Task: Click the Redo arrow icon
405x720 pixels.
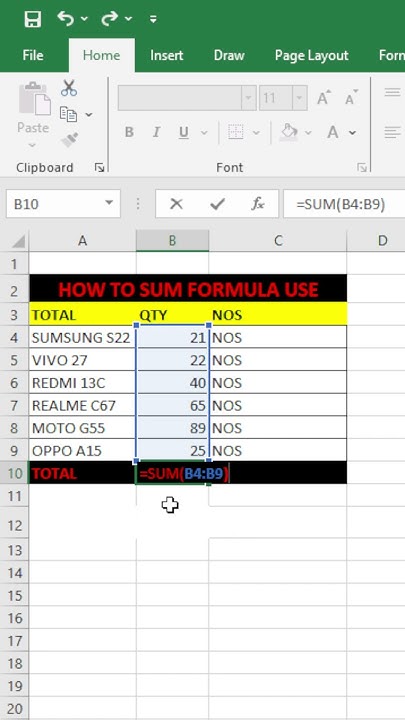Action: click(110, 18)
